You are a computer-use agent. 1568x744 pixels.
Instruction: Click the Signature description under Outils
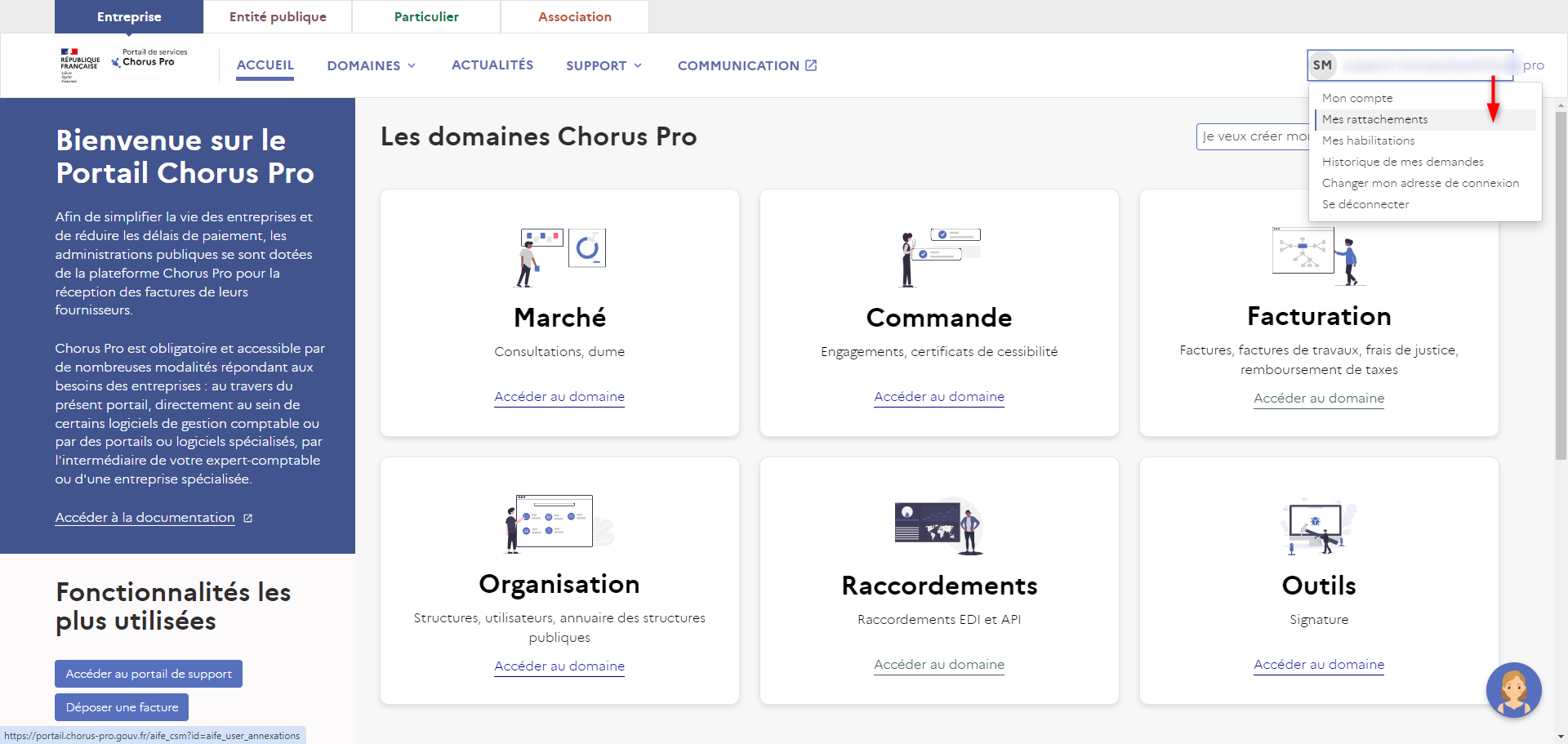1319,620
